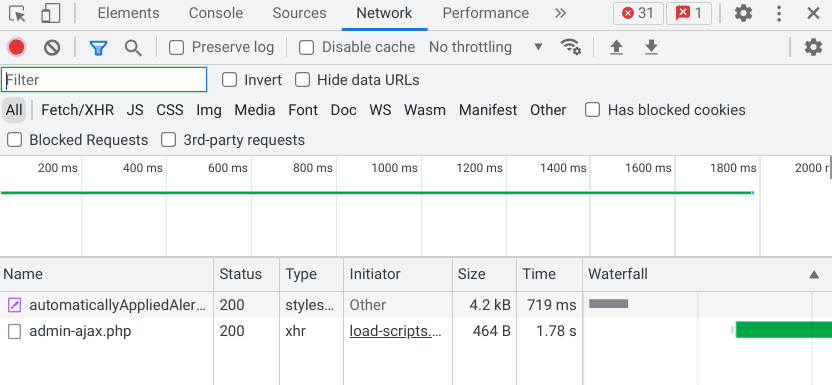Open Network panel settings gear

tap(813, 48)
